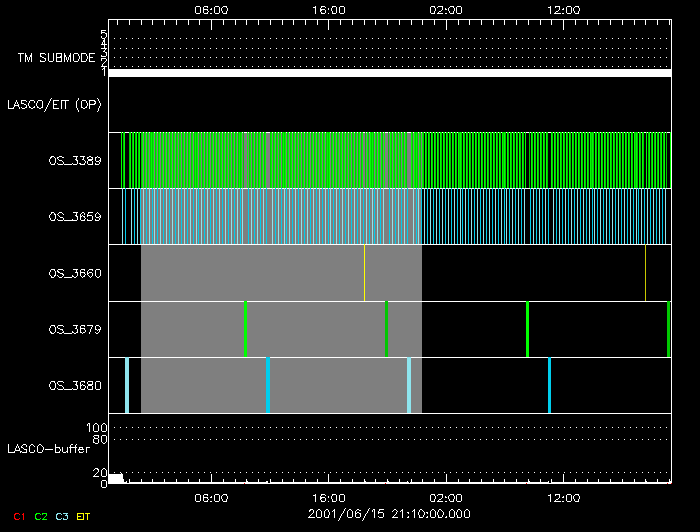
Task: Click the yellow marker in the OS_3660 row
Action: (x=364, y=272)
